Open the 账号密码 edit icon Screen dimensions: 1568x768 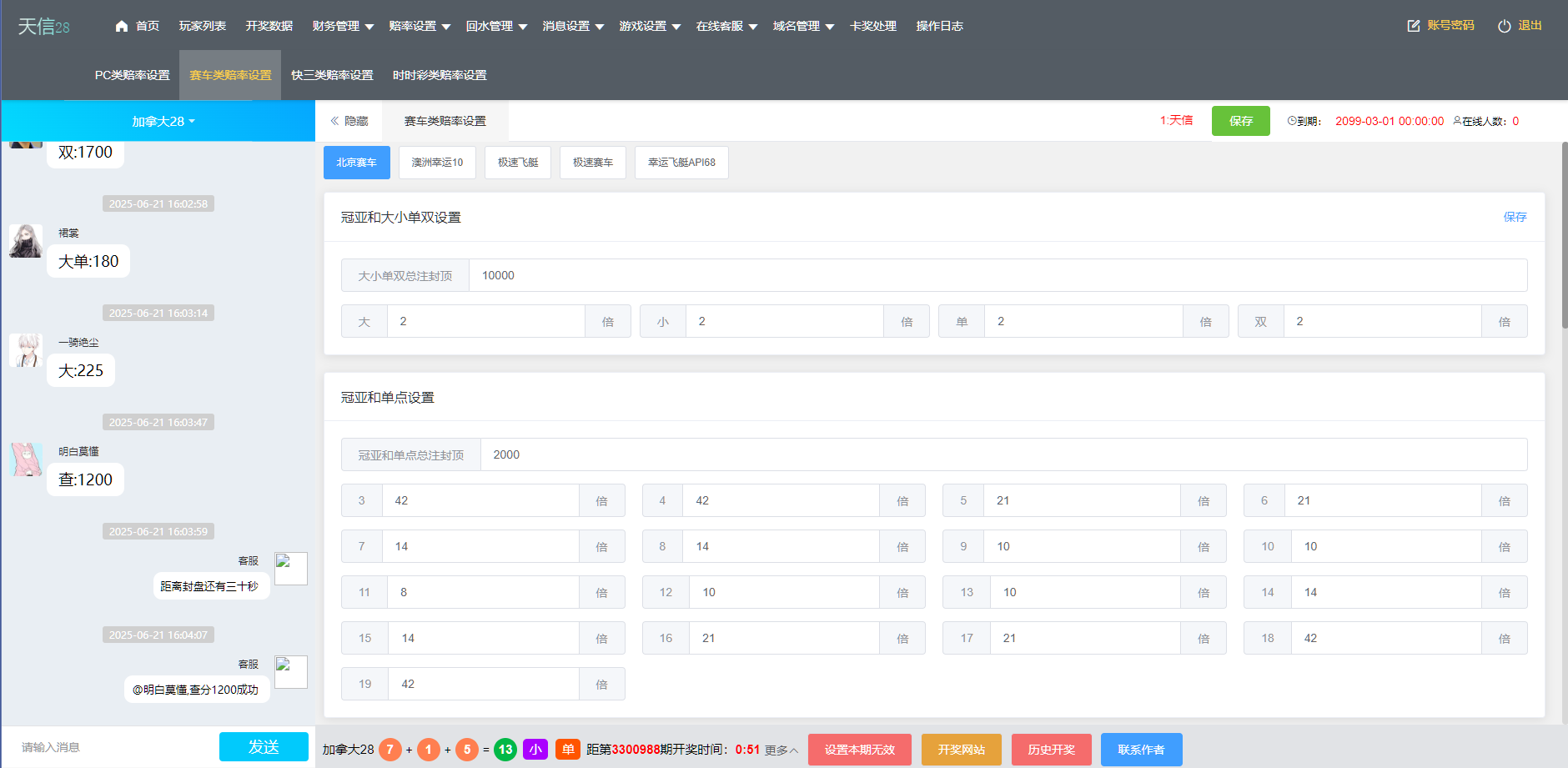coord(1412,26)
